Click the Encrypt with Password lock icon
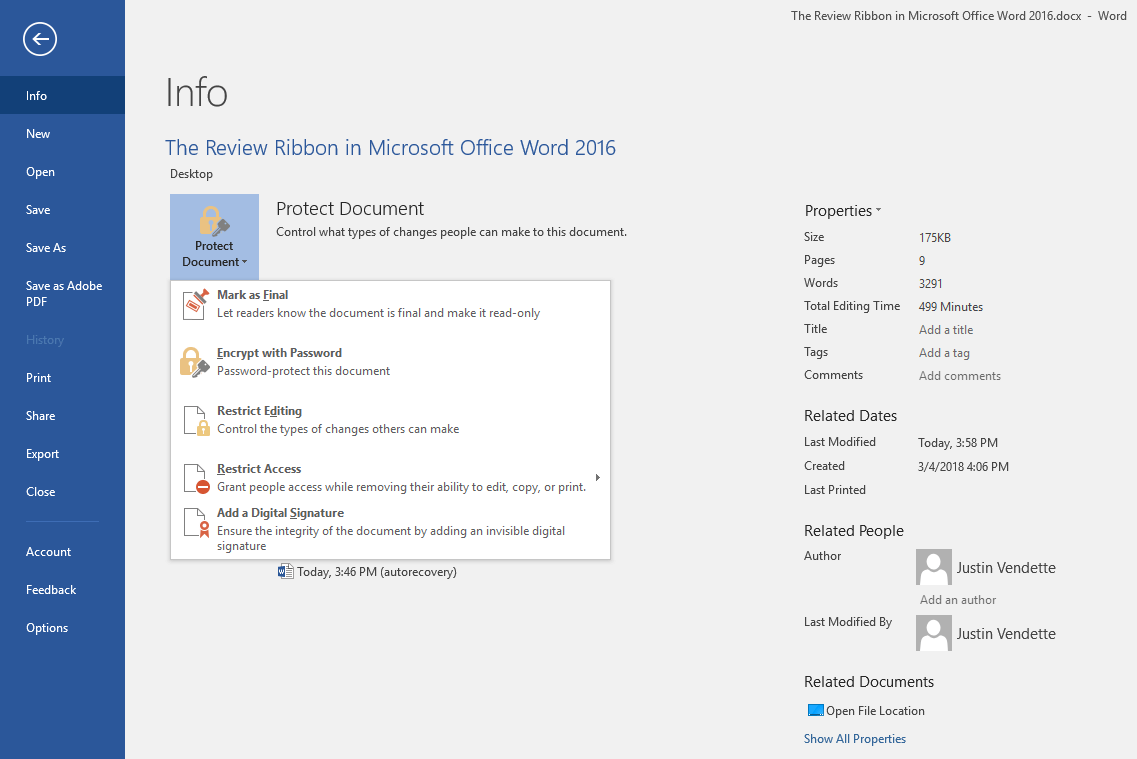 194,362
